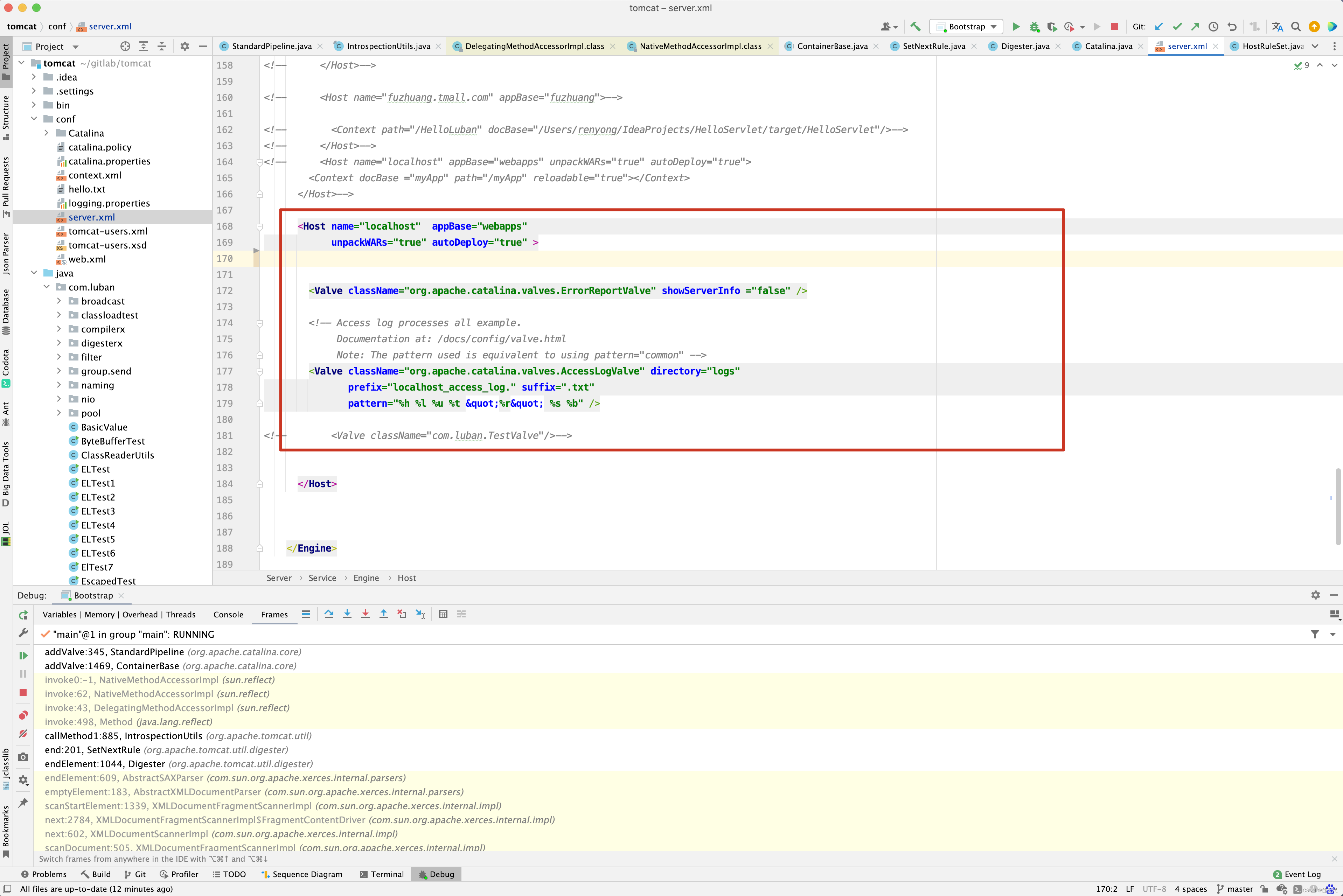The width and height of the screenshot is (1343, 896).
Task: Open Project panel settings gear
Action: click(185, 46)
